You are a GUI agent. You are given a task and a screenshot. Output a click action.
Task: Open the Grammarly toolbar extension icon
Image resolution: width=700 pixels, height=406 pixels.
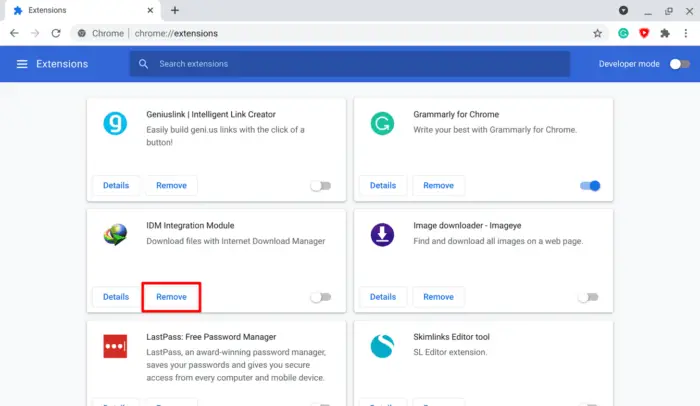623,33
